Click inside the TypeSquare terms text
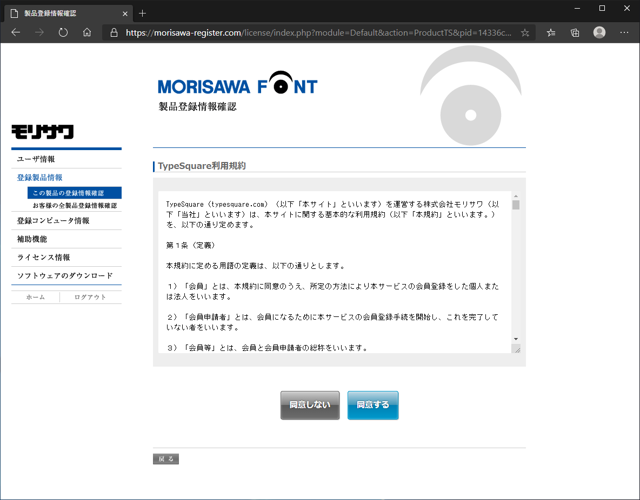The image size is (640, 500). (x=335, y=272)
